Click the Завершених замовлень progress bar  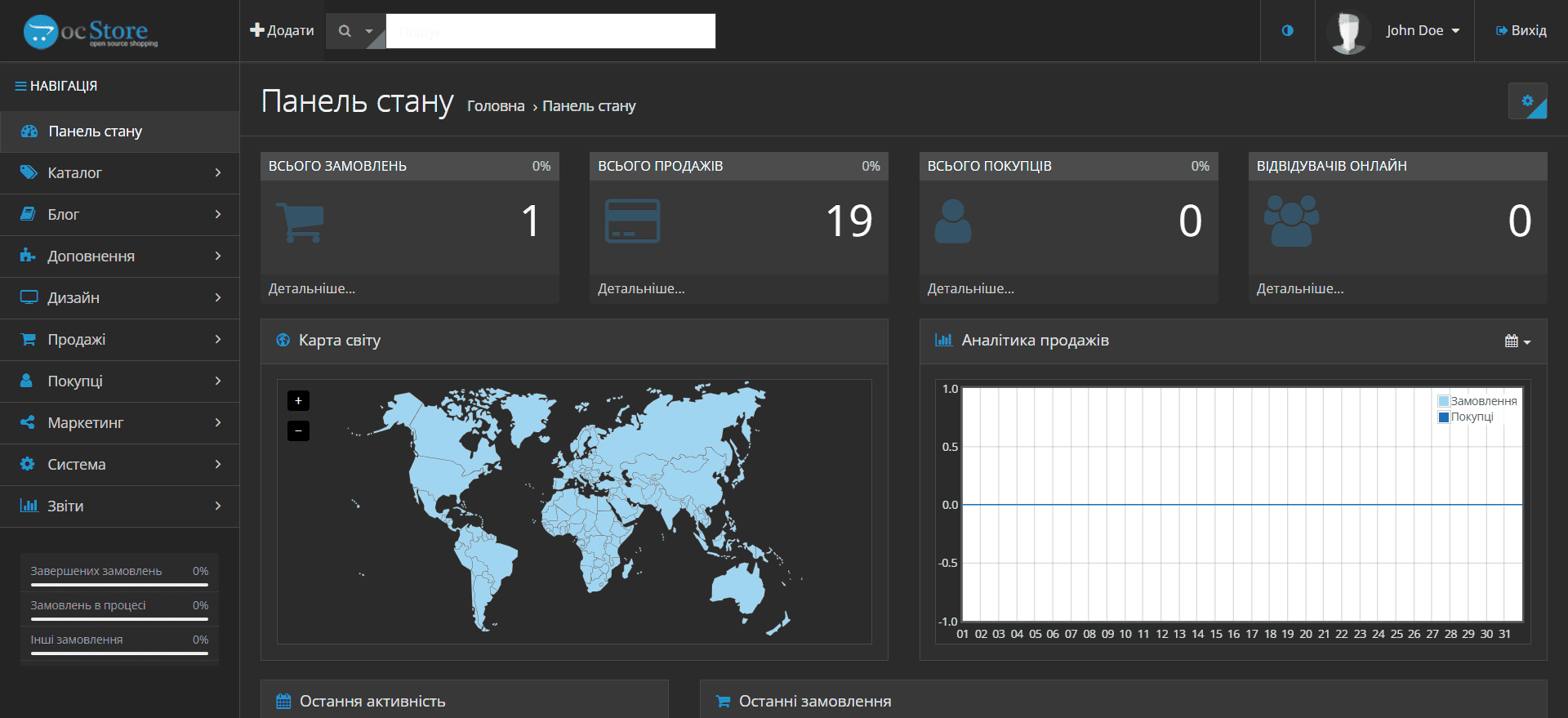[x=119, y=585]
